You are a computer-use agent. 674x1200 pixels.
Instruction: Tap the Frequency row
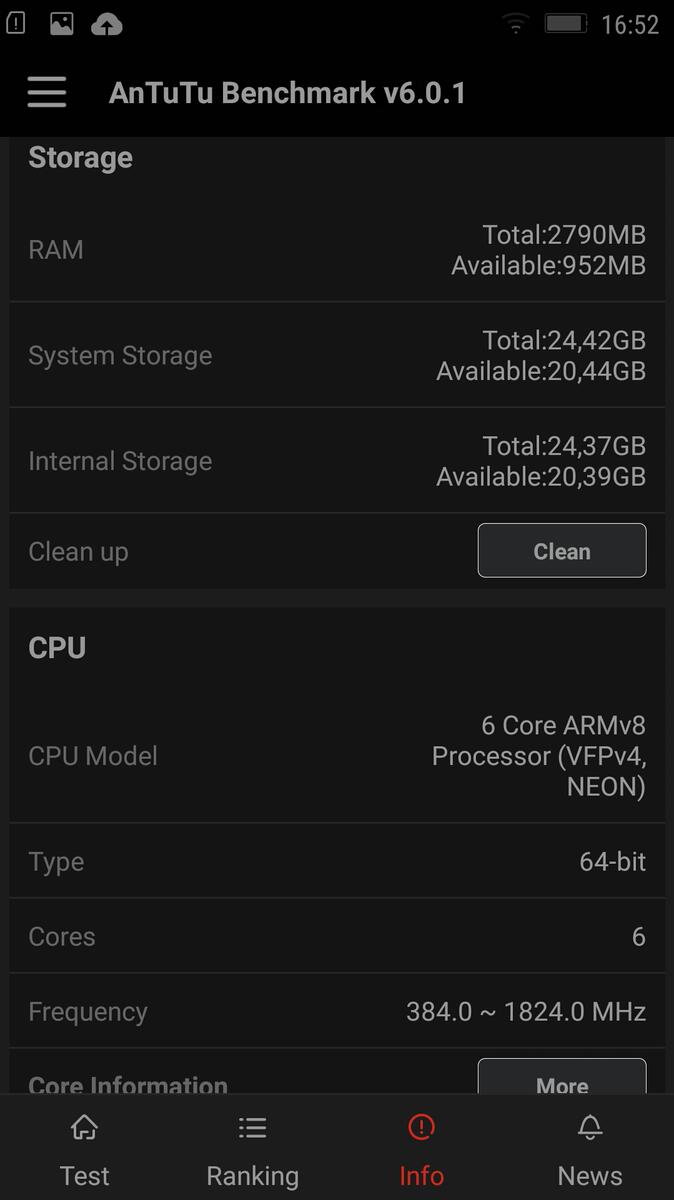(337, 1011)
